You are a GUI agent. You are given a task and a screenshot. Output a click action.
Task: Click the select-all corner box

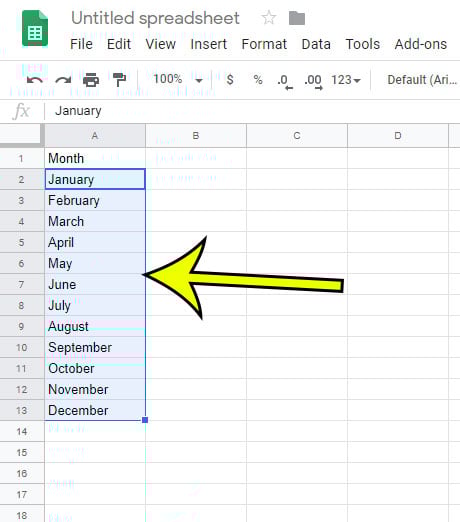coord(22,135)
